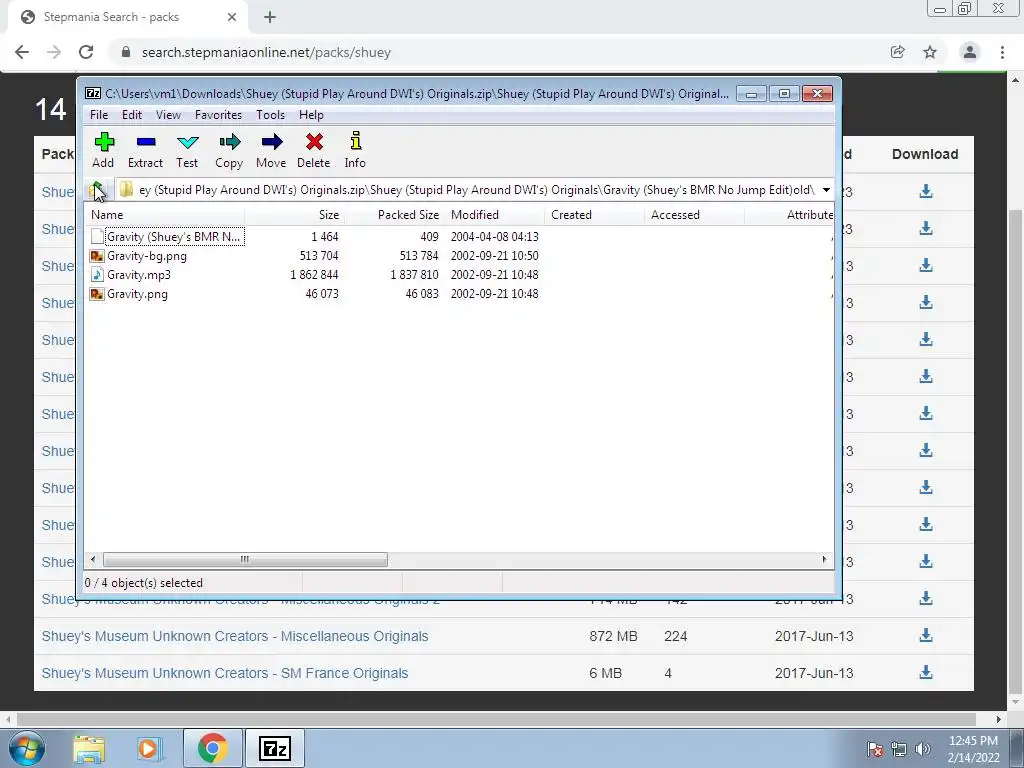Sort files by the Size column
This screenshot has height=768, width=1024.
click(295, 215)
